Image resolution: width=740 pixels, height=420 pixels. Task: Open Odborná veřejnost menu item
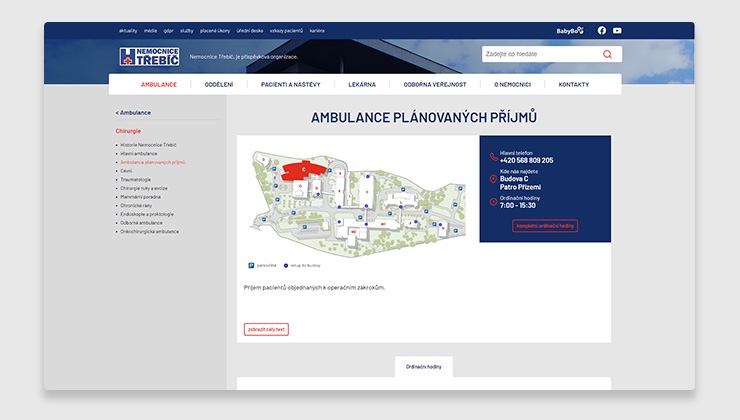pos(435,84)
